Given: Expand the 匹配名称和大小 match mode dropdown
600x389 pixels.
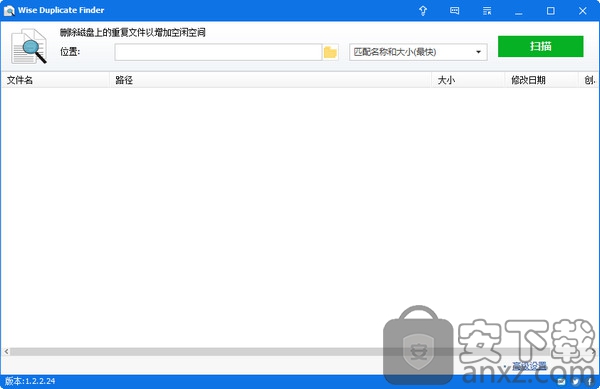Looking at the screenshot, I should click(x=418, y=52).
